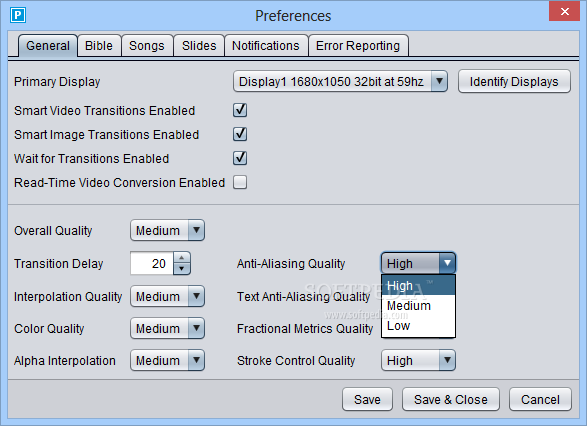
Task: Select Low in the open dropdown list
Action: (x=418, y=326)
